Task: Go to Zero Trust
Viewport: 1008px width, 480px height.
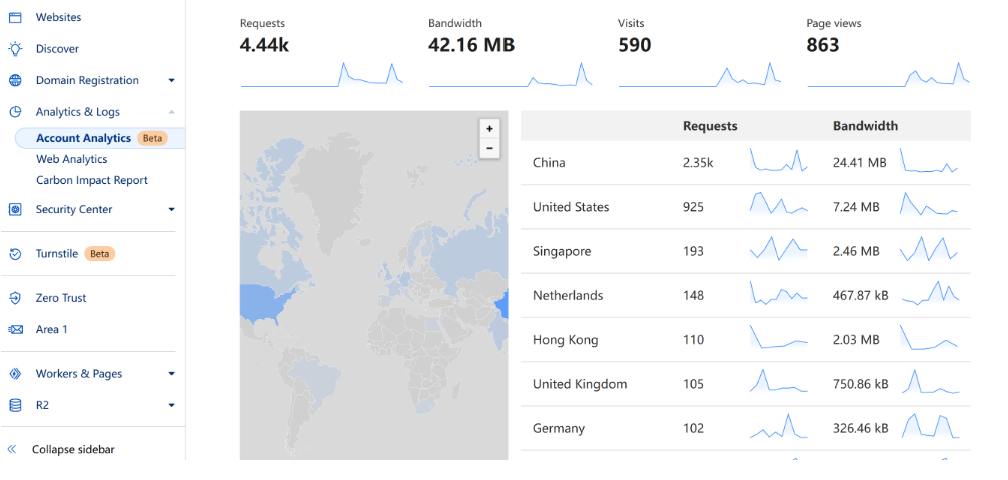Action: pyautogui.click(x=61, y=298)
